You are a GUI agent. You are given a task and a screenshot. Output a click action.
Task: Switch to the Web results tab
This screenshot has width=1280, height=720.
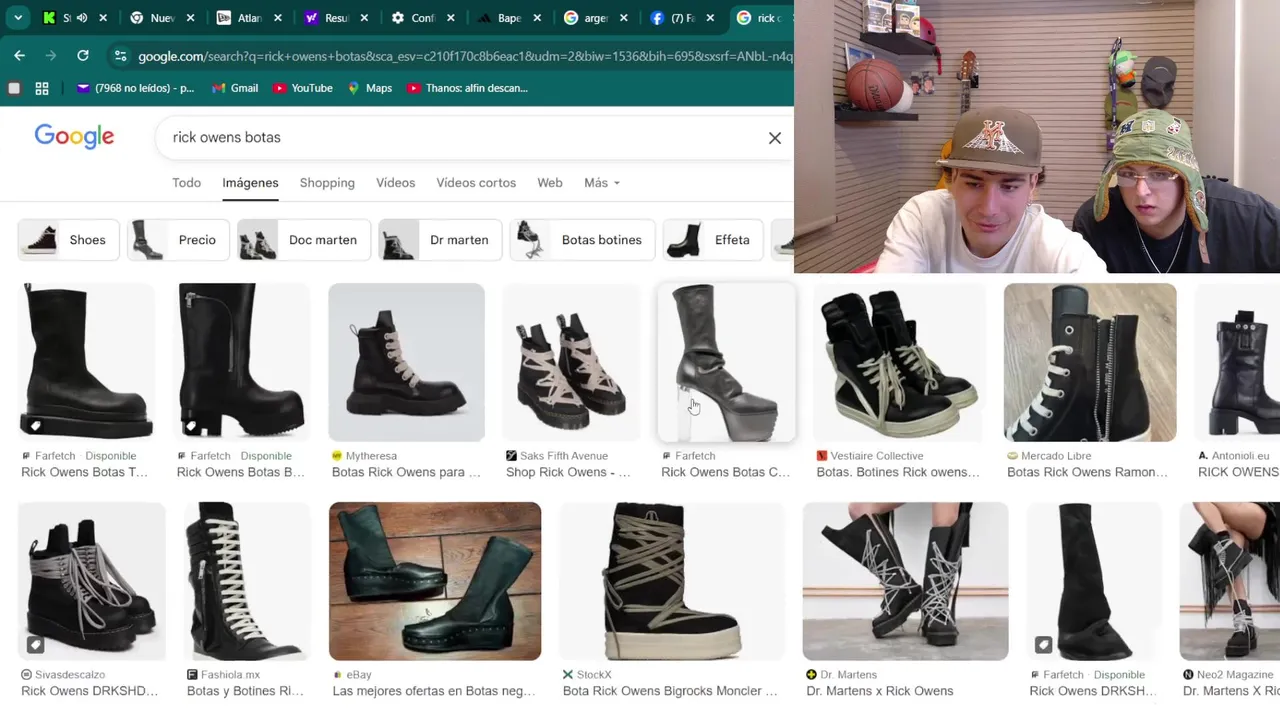coord(550,183)
